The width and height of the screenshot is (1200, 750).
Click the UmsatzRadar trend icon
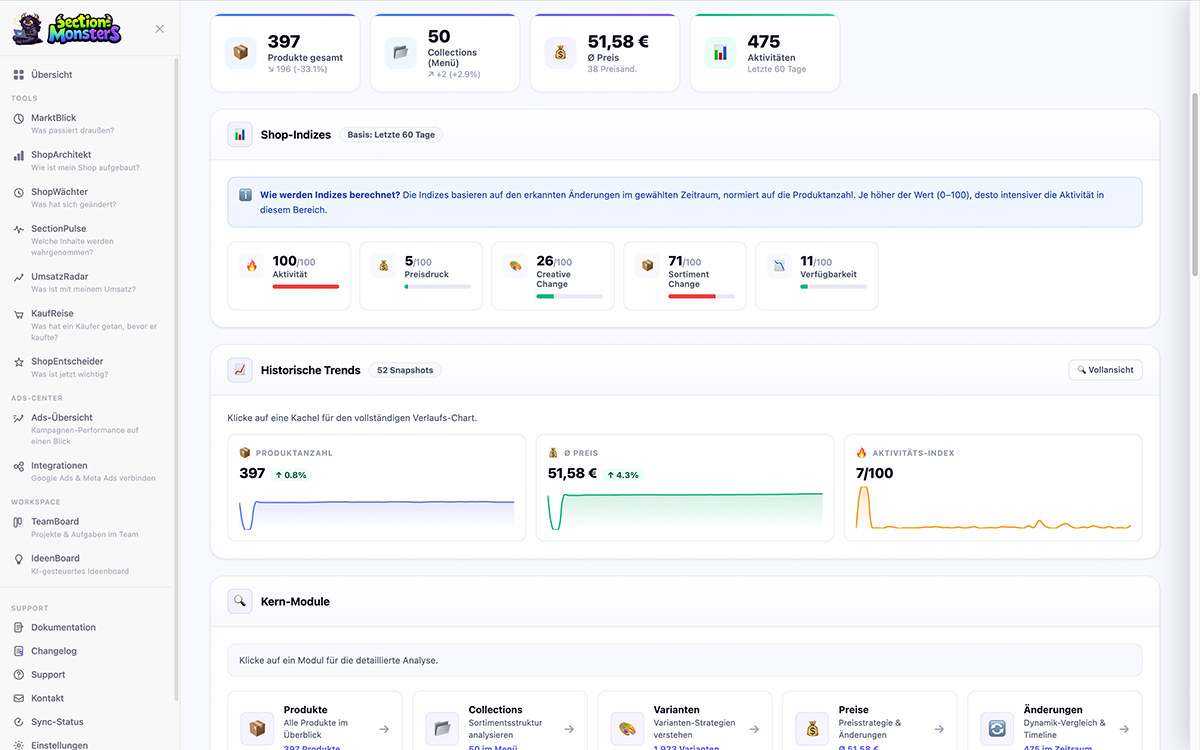point(19,277)
